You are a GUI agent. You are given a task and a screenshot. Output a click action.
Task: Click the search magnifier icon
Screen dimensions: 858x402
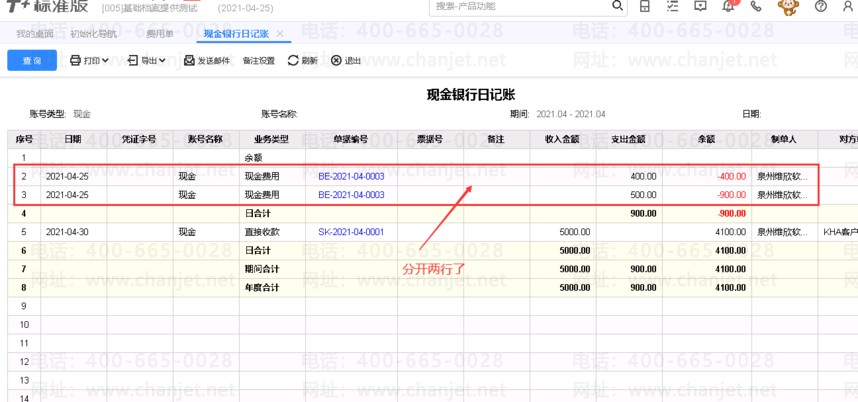(x=617, y=6)
